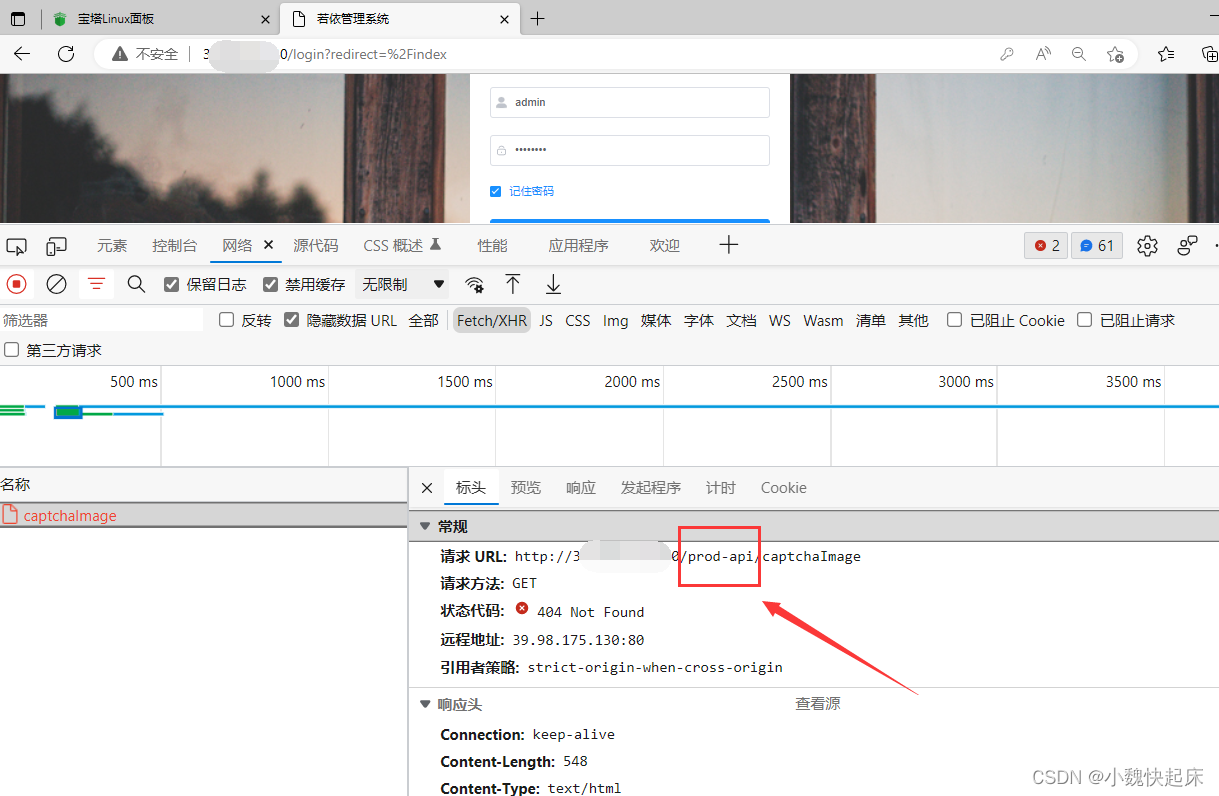The height and width of the screenshot is (796, 1219).
Task: Open the CSS 概述 panel
Action: coord(402,246)
